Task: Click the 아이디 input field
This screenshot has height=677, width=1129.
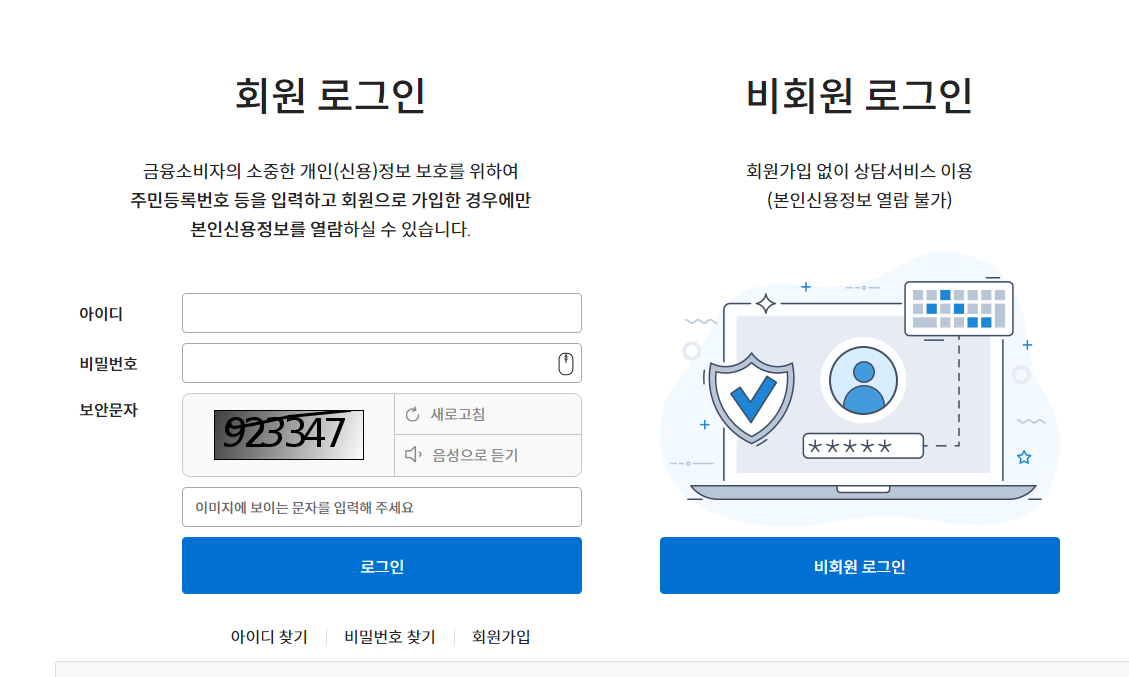Action: 382,313
